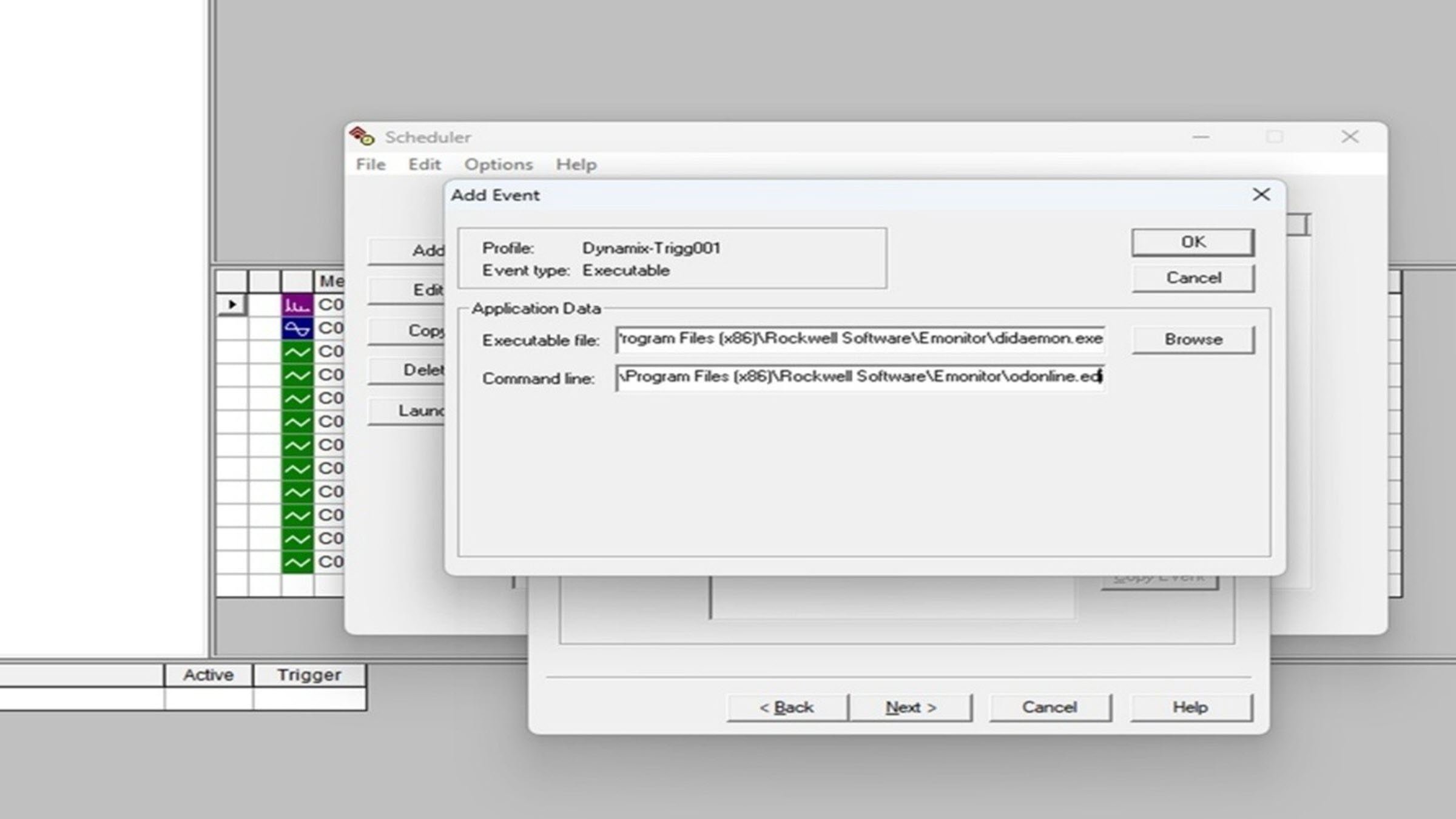This screenshot has height=819, width=1456.
Task: Cancel the Add Event dialog
Action: click(1193, 278)
